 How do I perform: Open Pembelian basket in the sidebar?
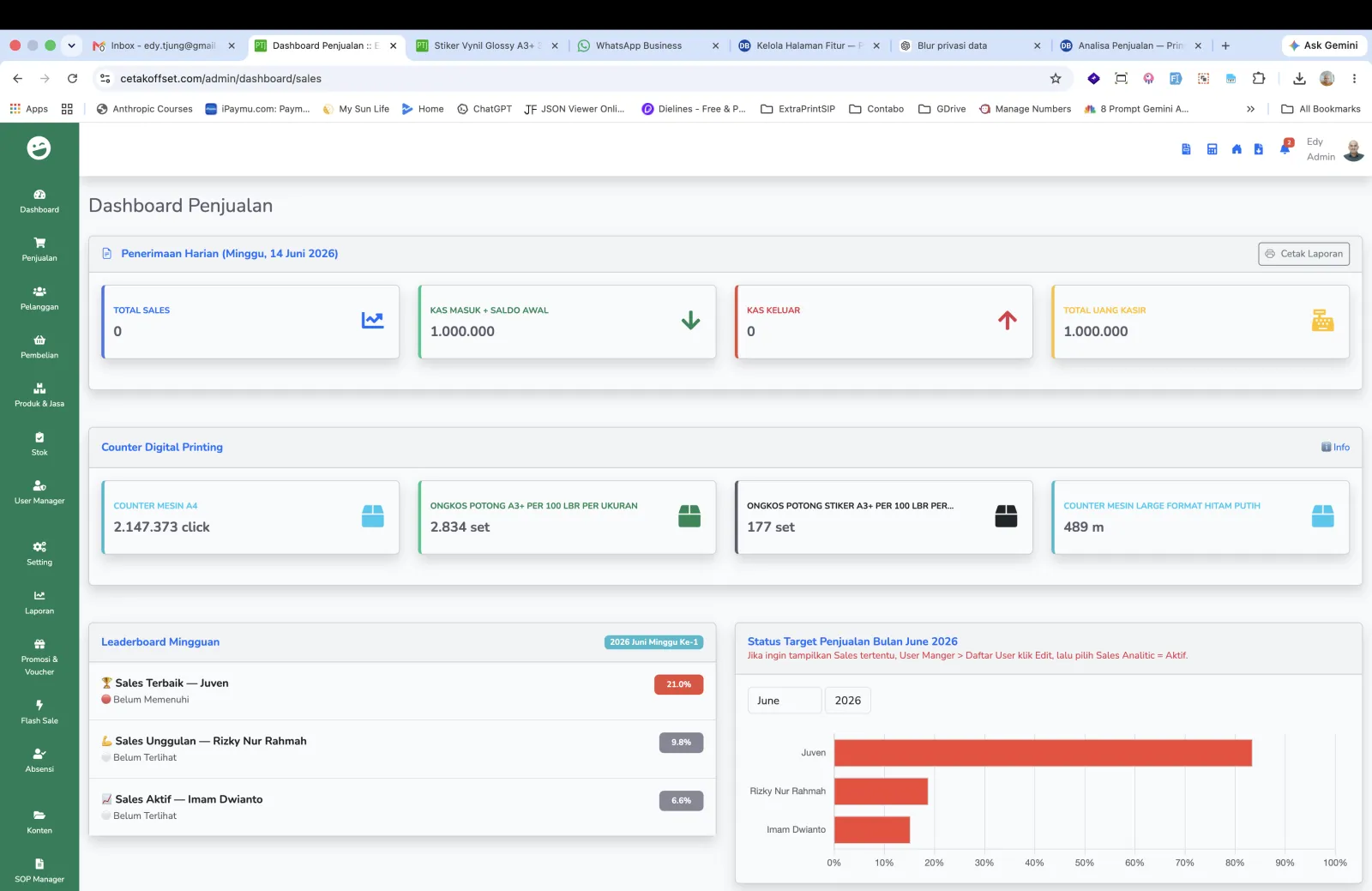39,346
